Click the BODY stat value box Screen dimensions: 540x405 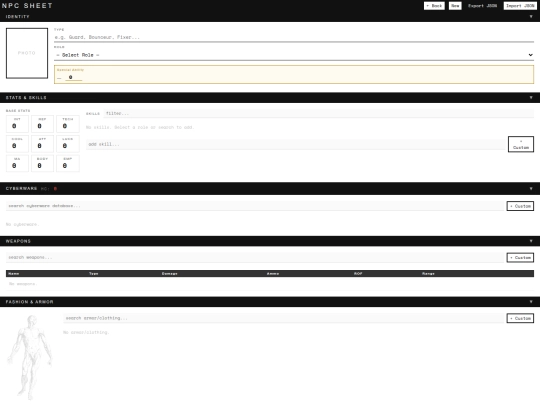tap(42, 164)
